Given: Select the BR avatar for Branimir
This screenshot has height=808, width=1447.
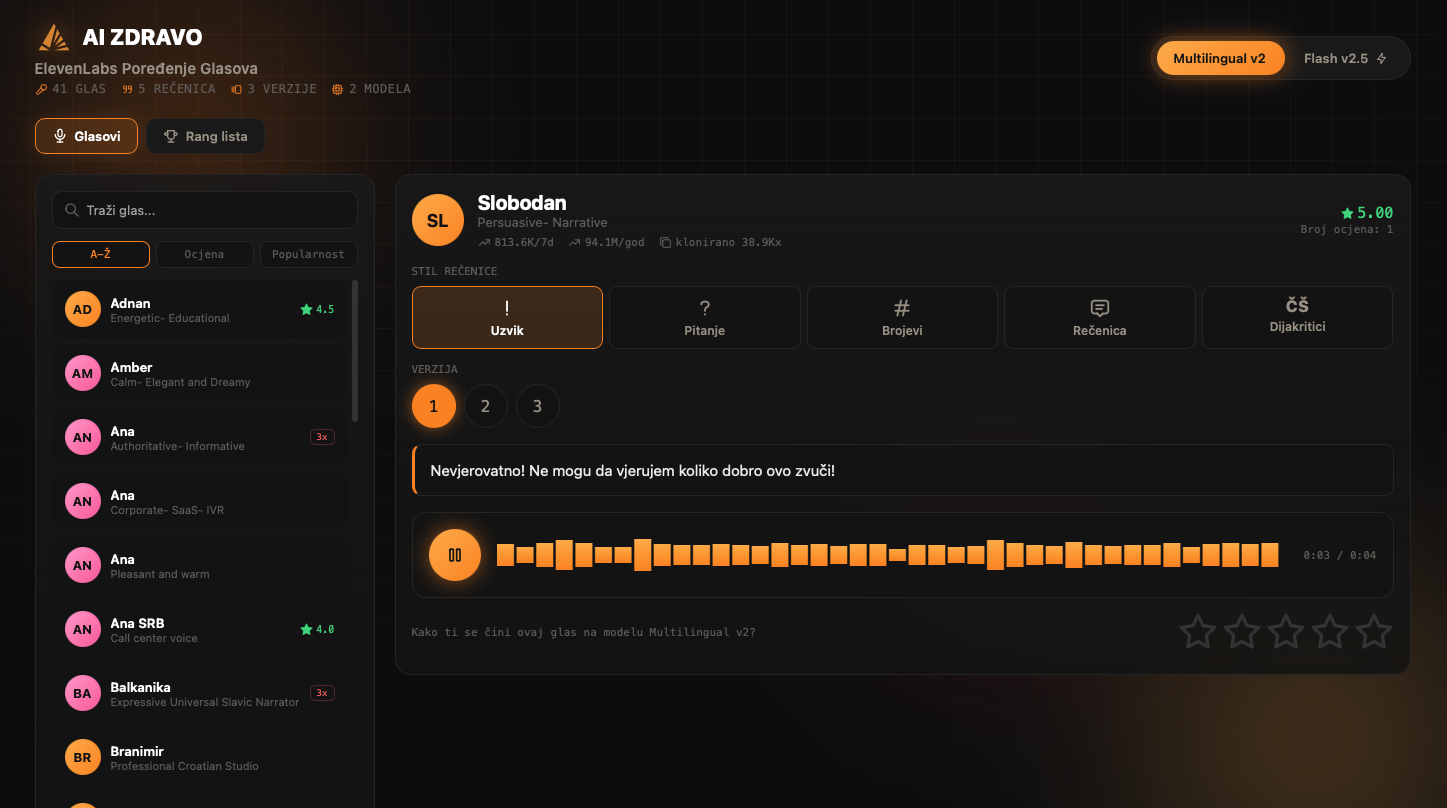Looking at the screenshot, I should click(82, 757).
